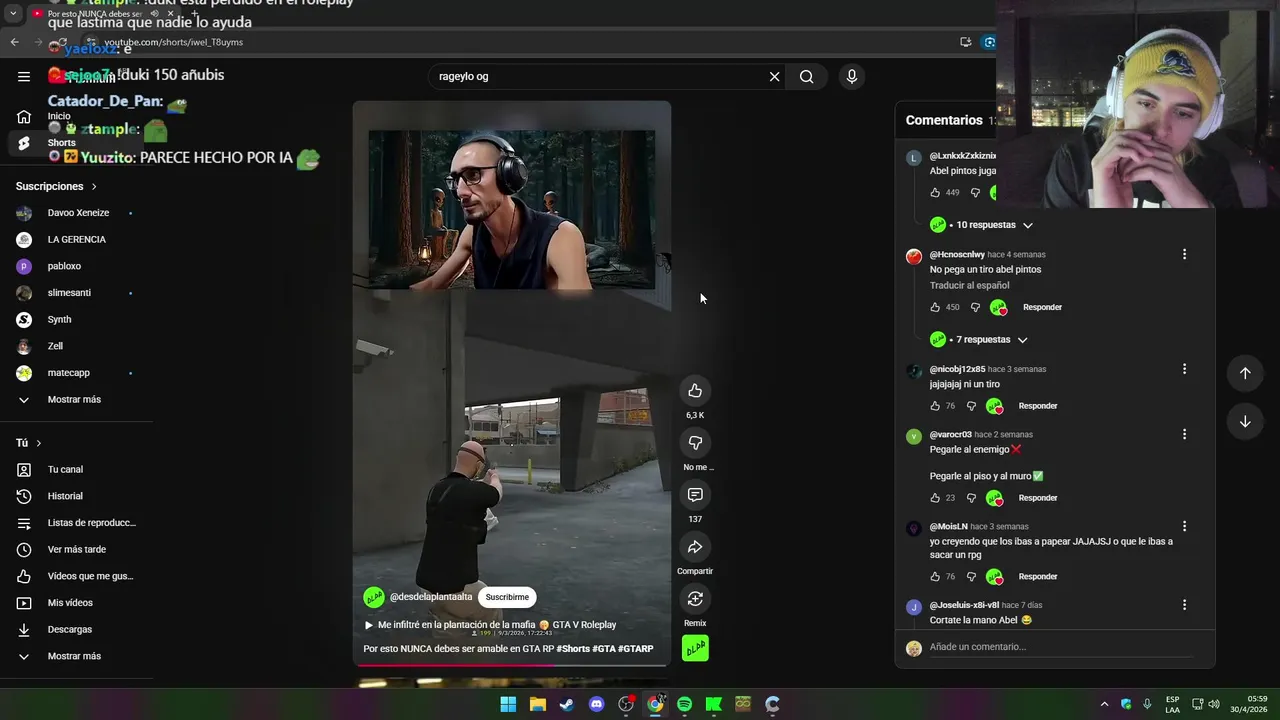The width and height of the screenshot is (1280, 720).
Task: Expand 'Mostrar más' below Descargas
Action: pos(74,656)
